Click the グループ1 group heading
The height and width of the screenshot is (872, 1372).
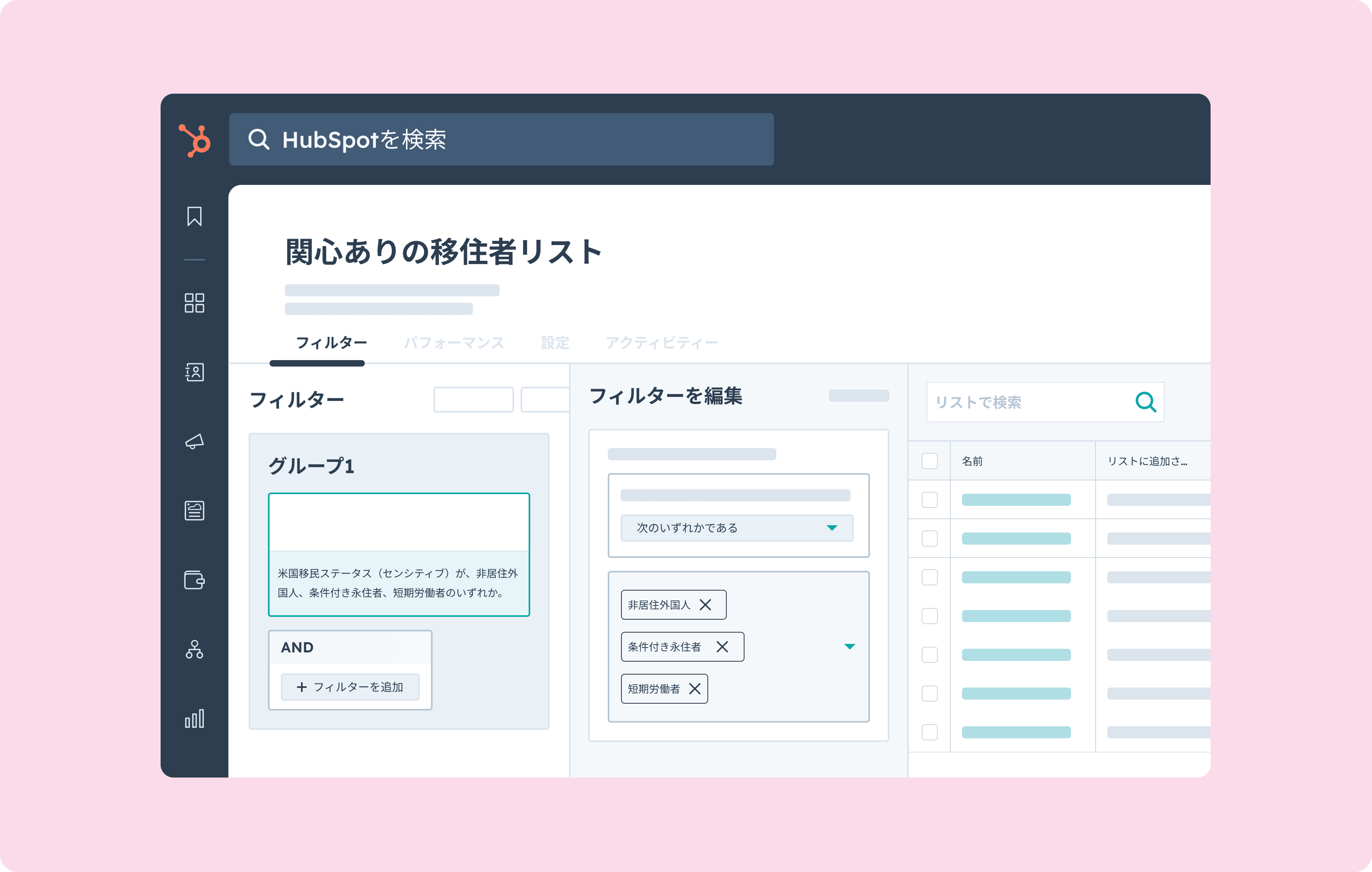(x=311, y=465)
